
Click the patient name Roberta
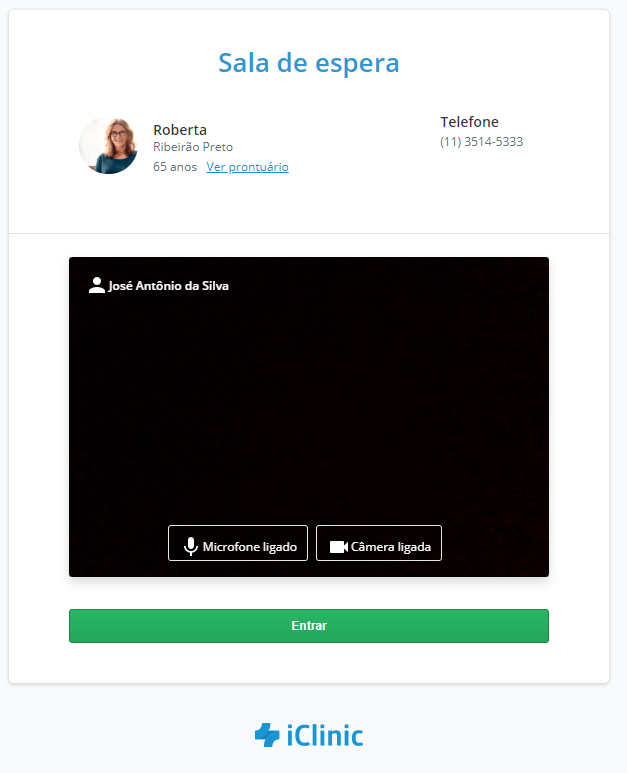[180, 130]
